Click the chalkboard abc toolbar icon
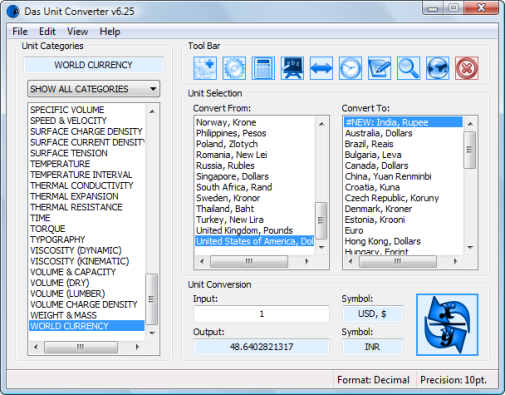 pos(292,68)
